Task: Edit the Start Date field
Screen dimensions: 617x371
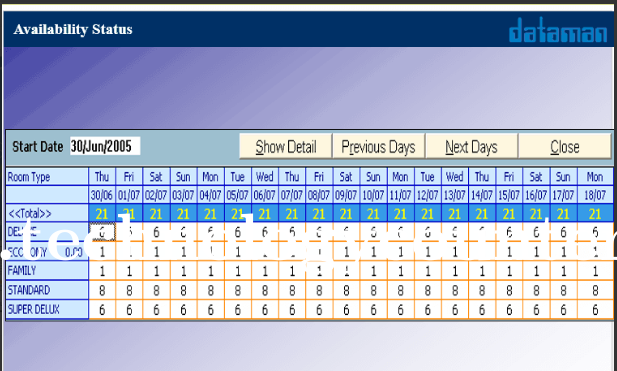Action: pos(105,146)
